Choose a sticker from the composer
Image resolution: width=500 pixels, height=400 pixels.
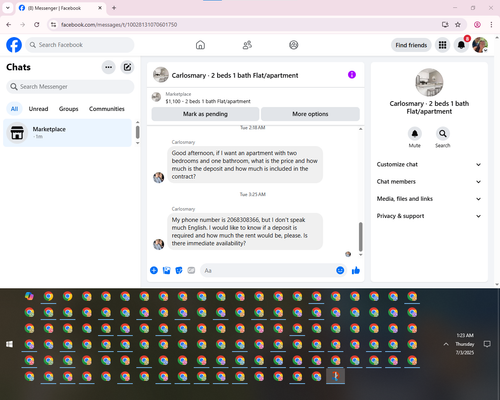pos(179,270)
